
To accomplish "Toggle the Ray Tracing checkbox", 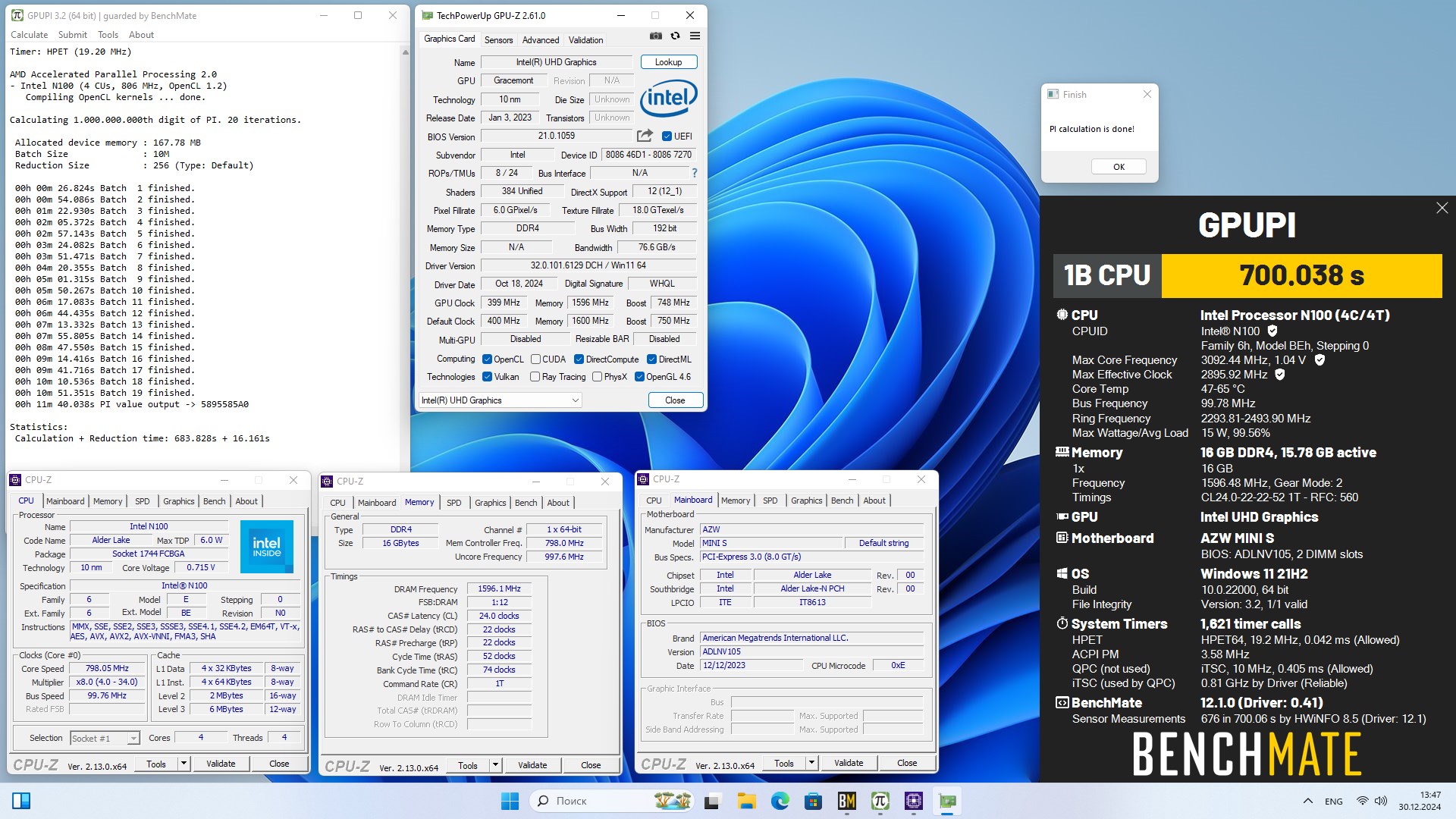I will [x=535, y=377].
